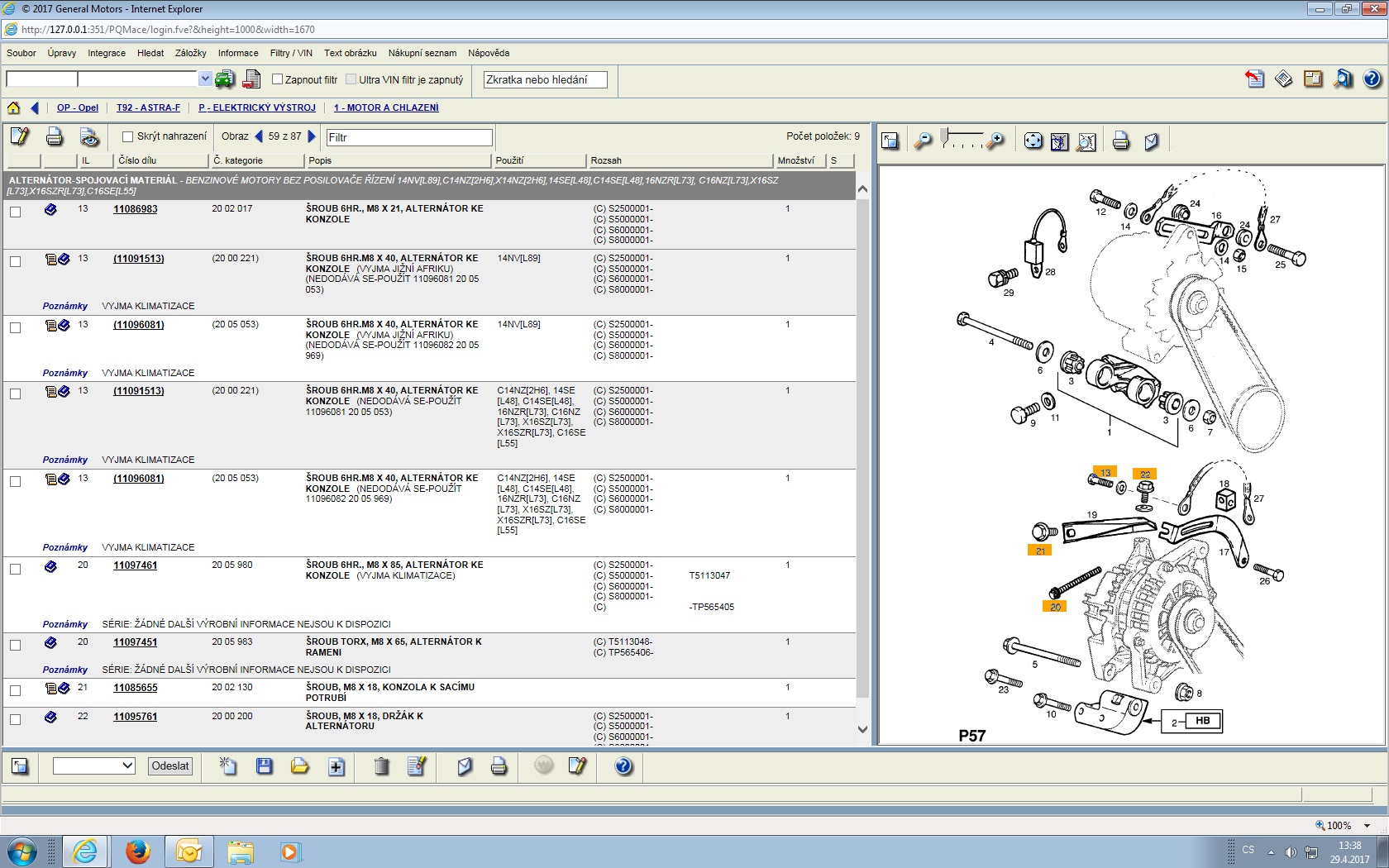This screenshot has width=1389, height=868.
Task: Expand the vehicle selection dropdown at top
Action: click(205, 79)
